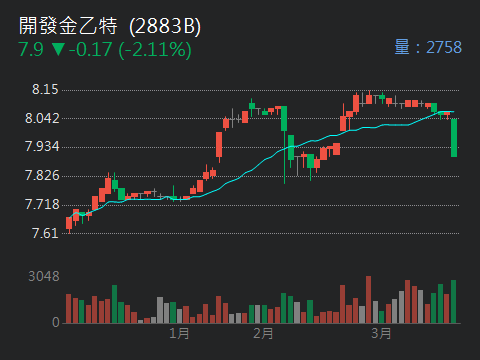Image resolution: width=480 pixels, height=360 pixels.
Task: Click the 1月 date axis label
Action: point(179,333)
